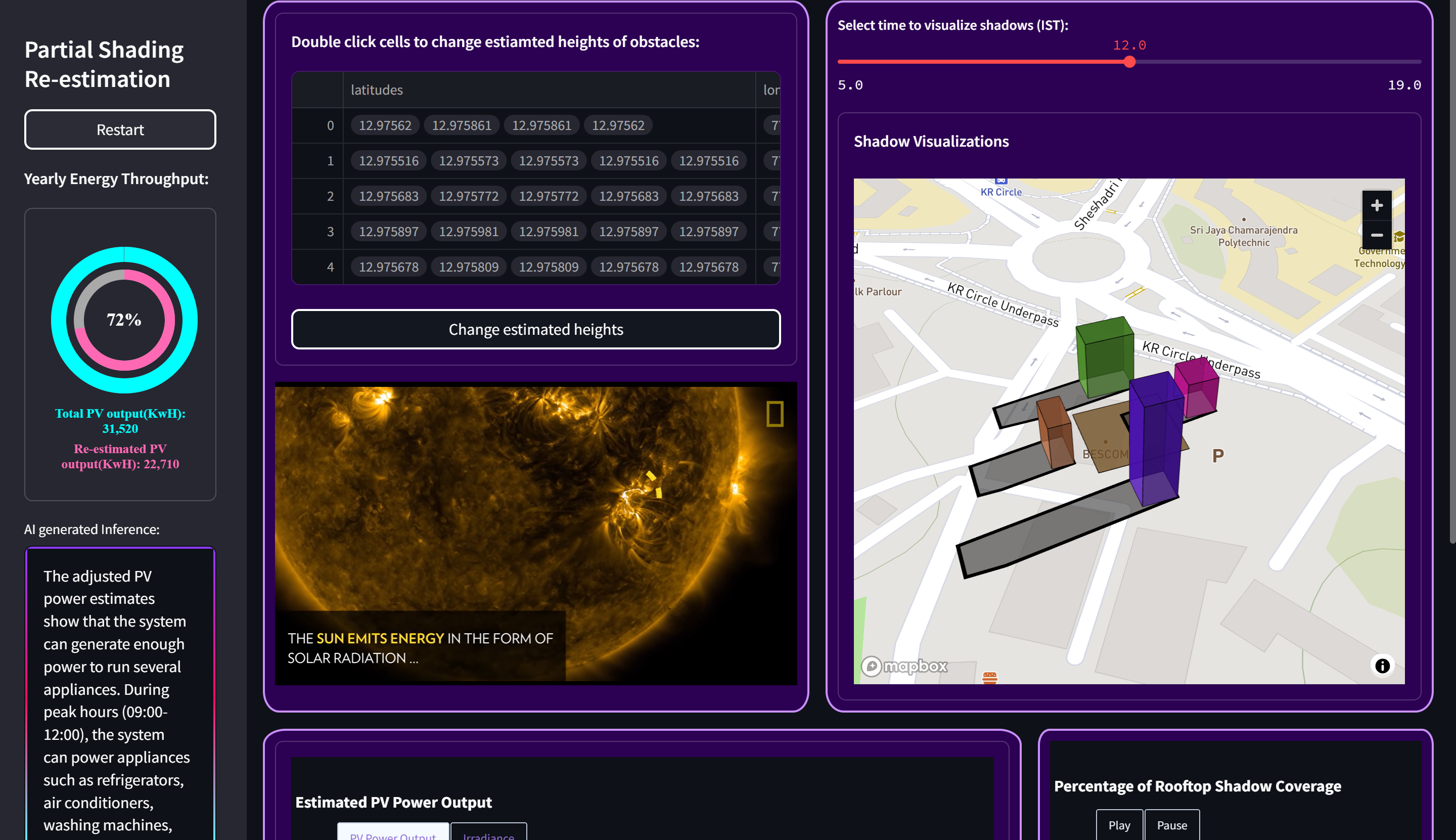Click the parking P marker on map
This screenshot has height=840, width=1456.
[x=1217, y=456]
